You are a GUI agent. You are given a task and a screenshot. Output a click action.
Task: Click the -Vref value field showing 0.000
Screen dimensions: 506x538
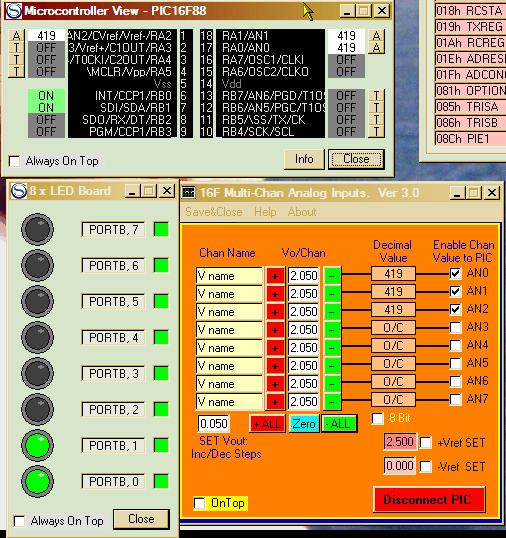pyautogui.click(x=400, y=466)
